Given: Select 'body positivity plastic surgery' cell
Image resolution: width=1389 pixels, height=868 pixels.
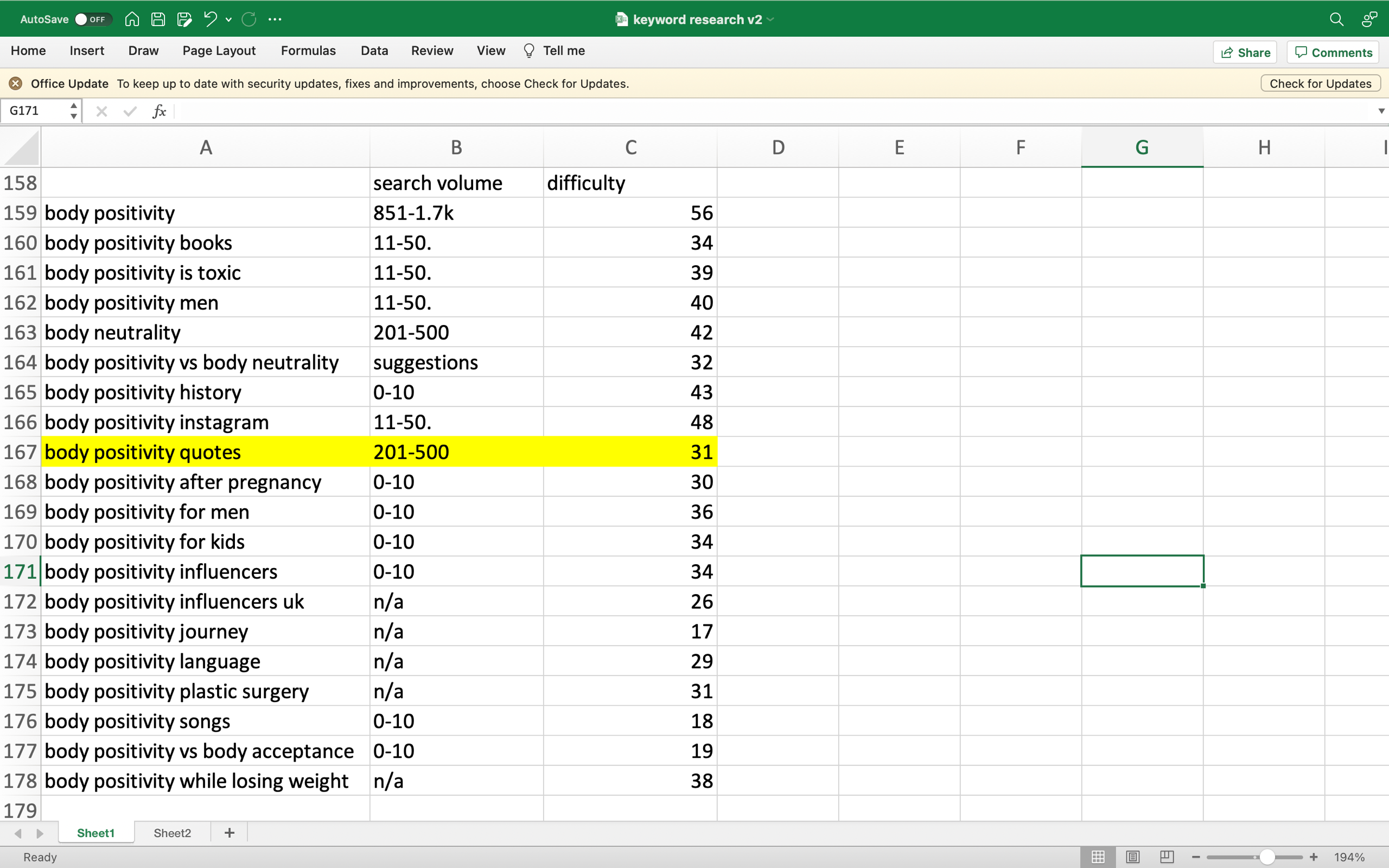Looking at the screenshot, I should tap(206, 691).
